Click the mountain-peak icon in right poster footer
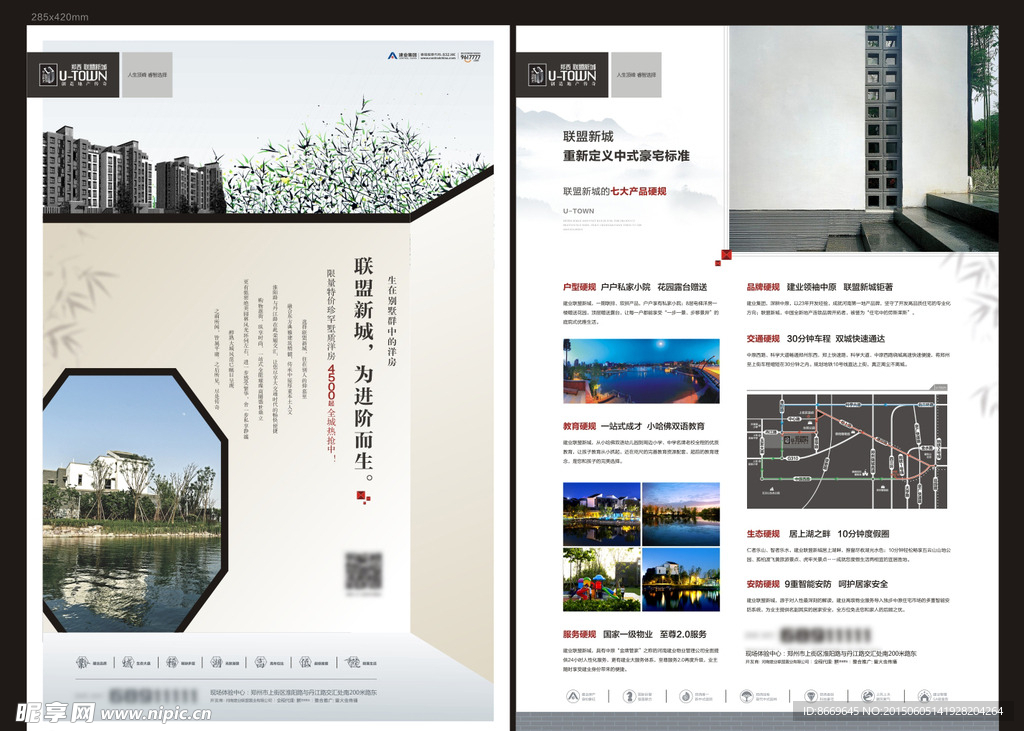Image resolution: width=1024 pixels, height=731 pixels. click(x=573, y=696)
